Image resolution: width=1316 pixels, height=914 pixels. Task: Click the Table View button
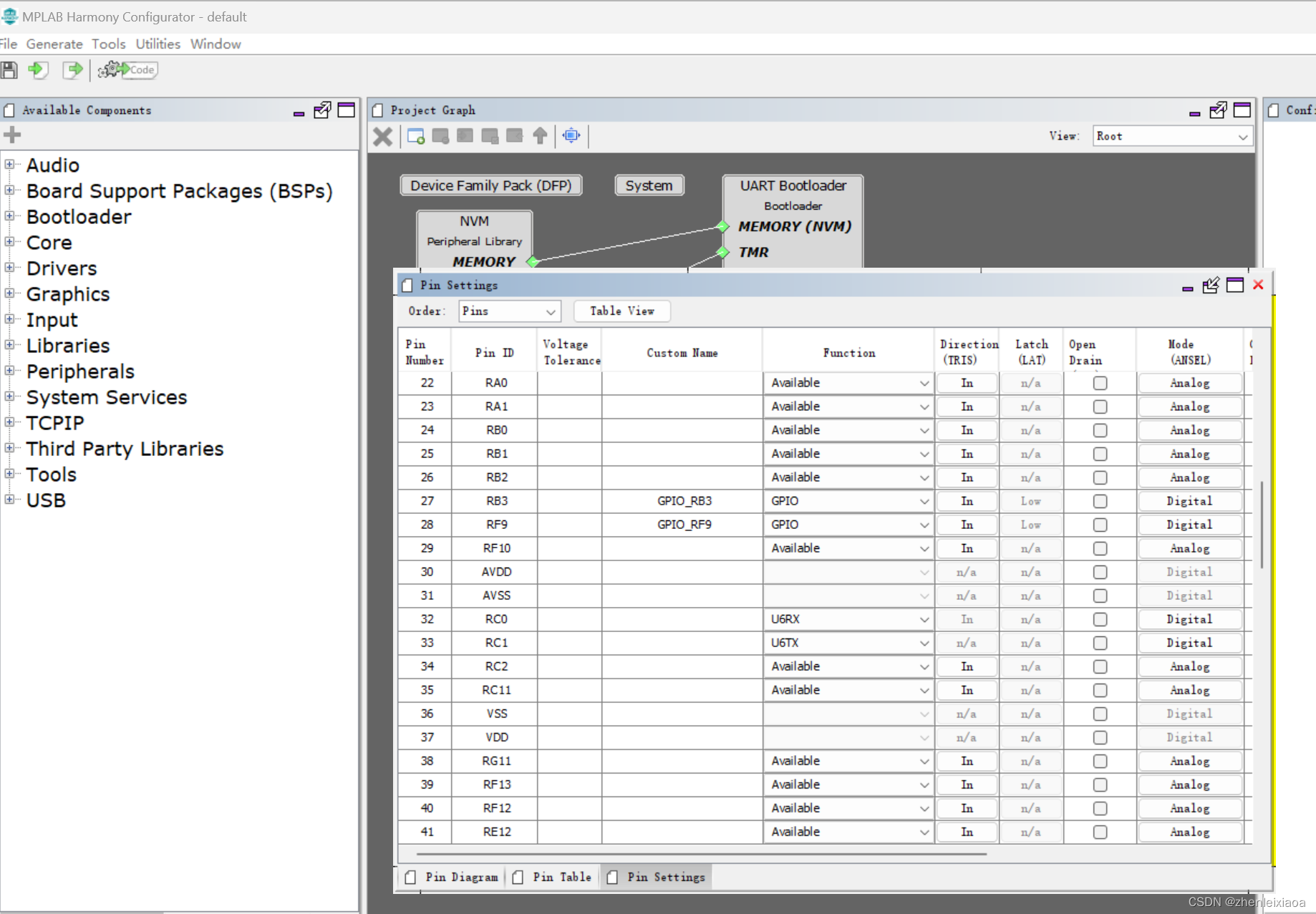pyautogui.click(x=622, y=311)
